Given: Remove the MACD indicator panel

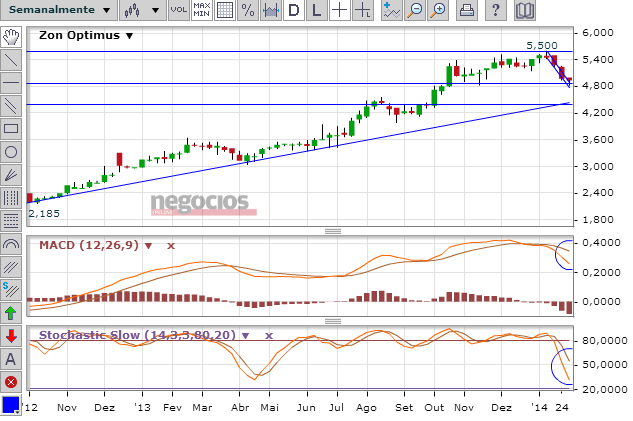Looking at the screenshot, I should [171, 246].
